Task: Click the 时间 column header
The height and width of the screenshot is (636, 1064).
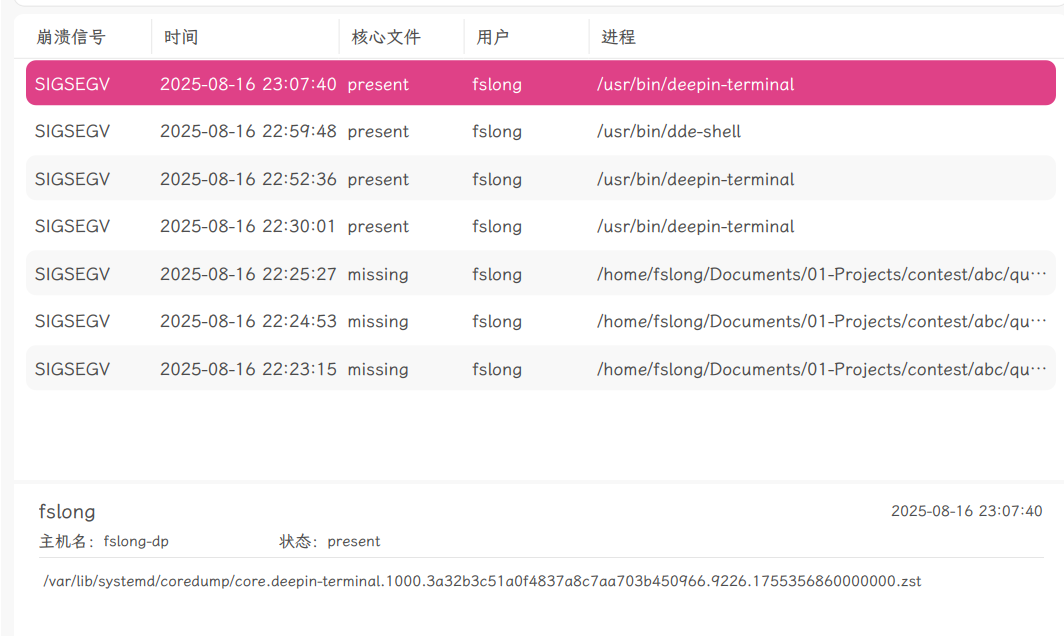Action: [180, 37]
